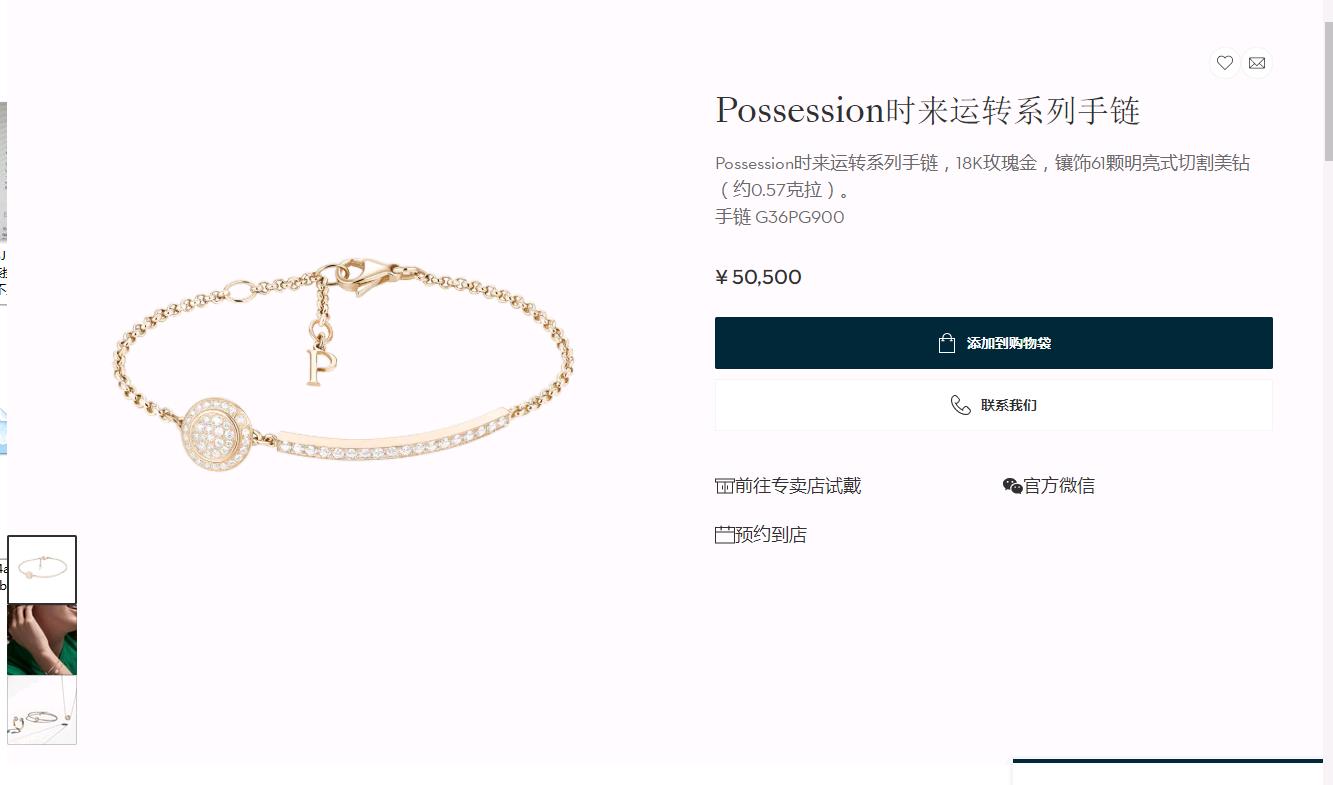
Task: Click the calendar icon beside 预约到店
Action: pyautogui.click(x=724, y=535)
